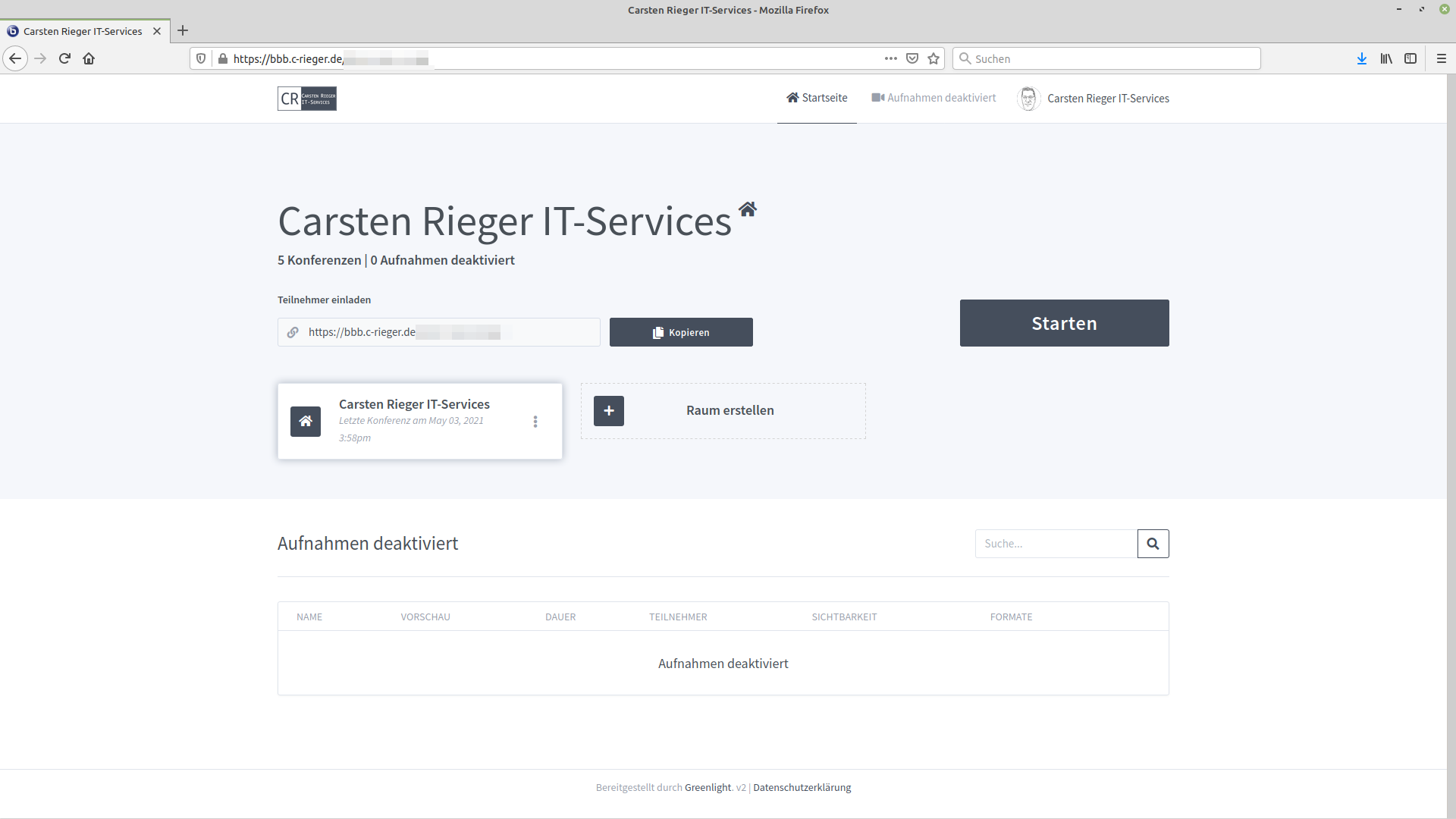
Task: Open the Greenlight footer link
Action: (708, 787)
